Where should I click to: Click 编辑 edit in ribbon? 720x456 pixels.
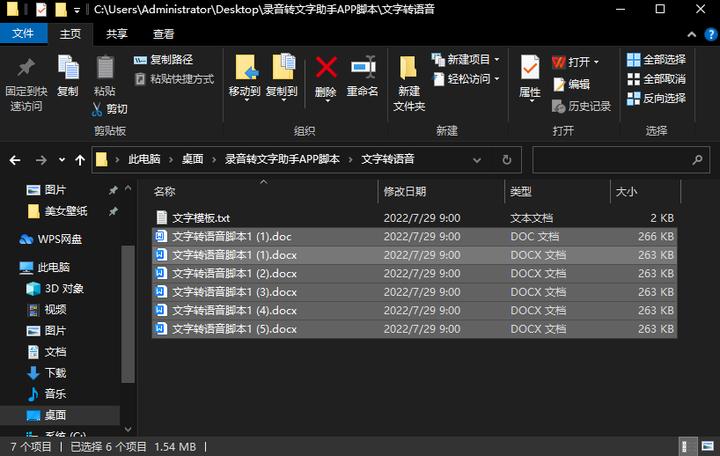tap(571, 84)
